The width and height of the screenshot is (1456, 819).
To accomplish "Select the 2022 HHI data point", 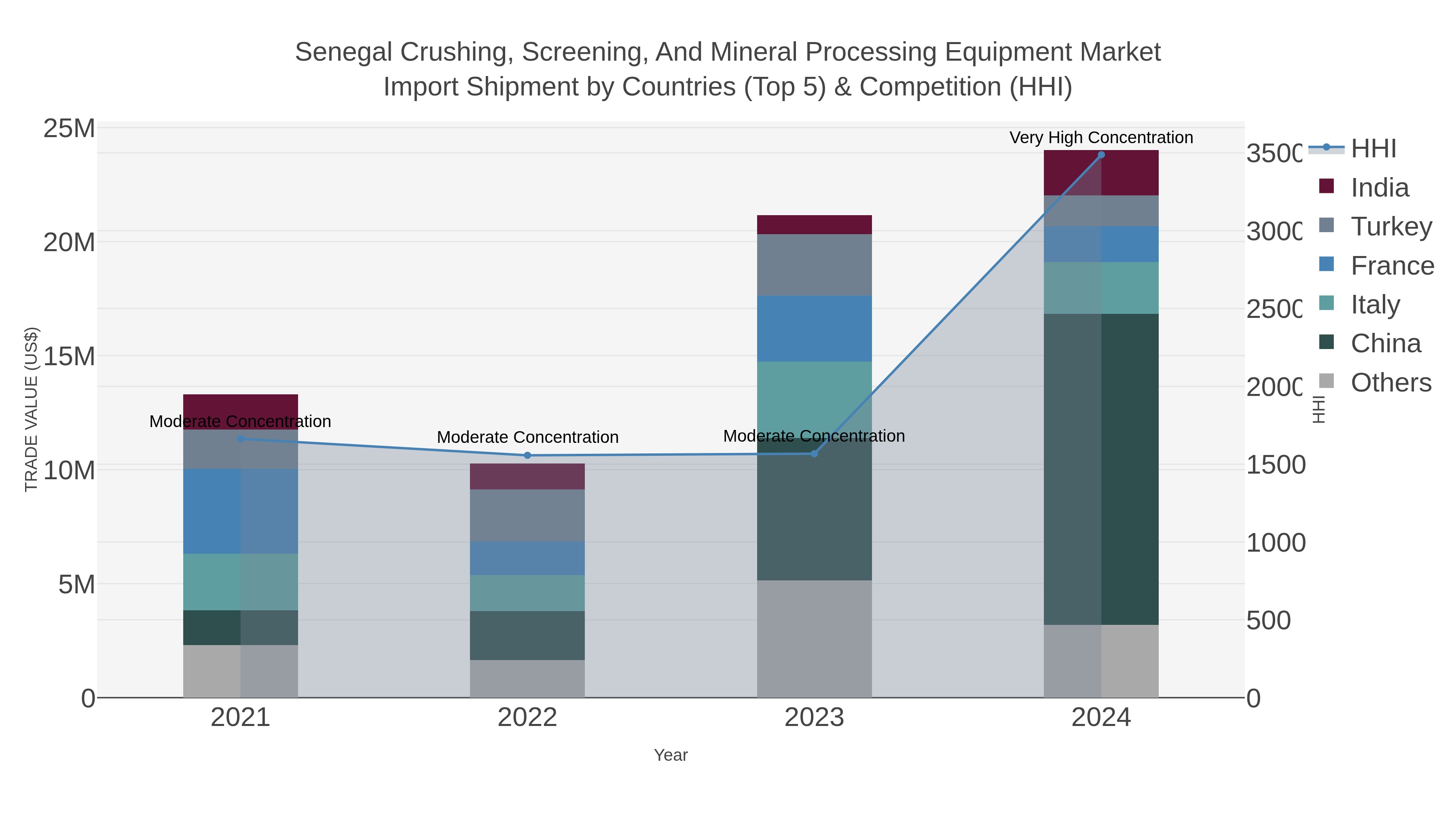I will click(527, 455).
